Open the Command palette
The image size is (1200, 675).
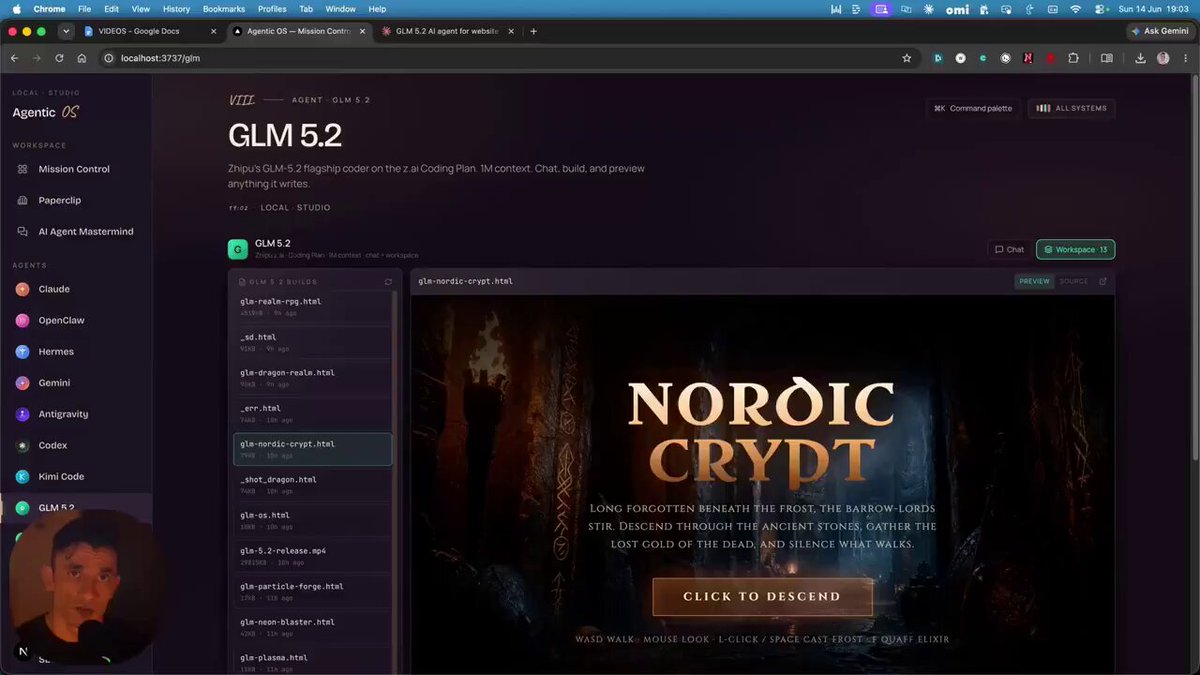click(972, 108)
